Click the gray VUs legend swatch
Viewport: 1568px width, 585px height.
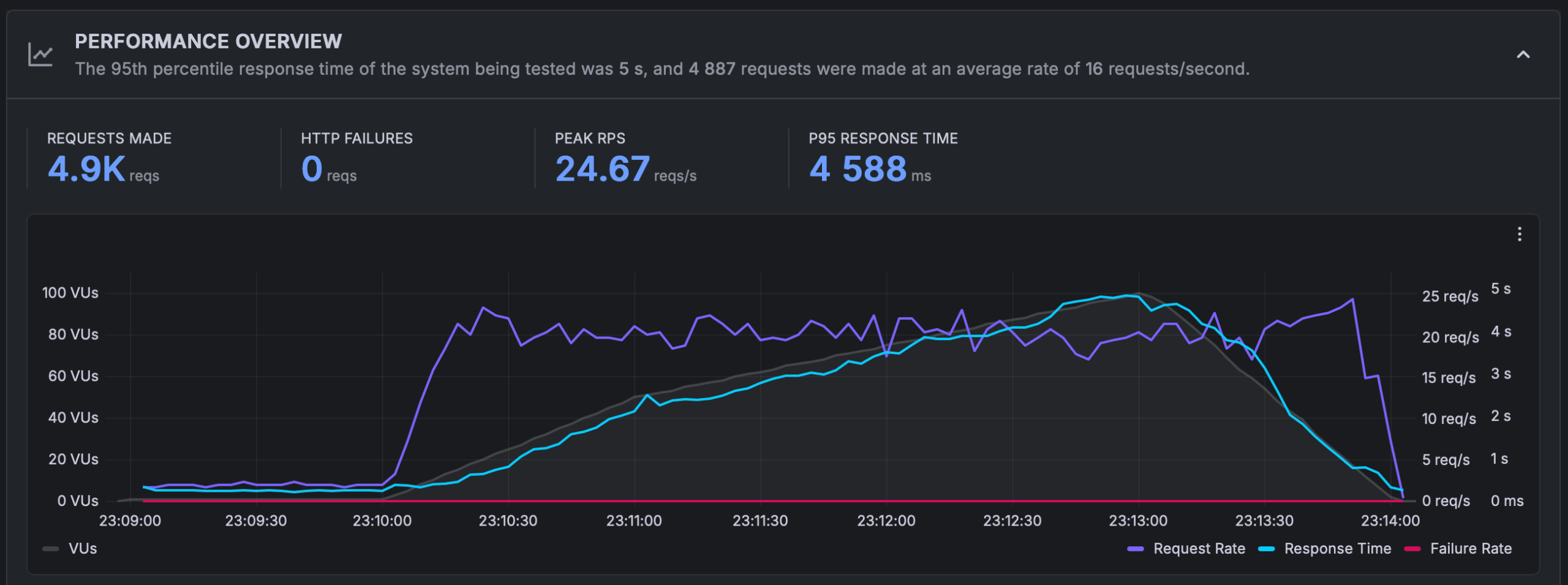51,549
